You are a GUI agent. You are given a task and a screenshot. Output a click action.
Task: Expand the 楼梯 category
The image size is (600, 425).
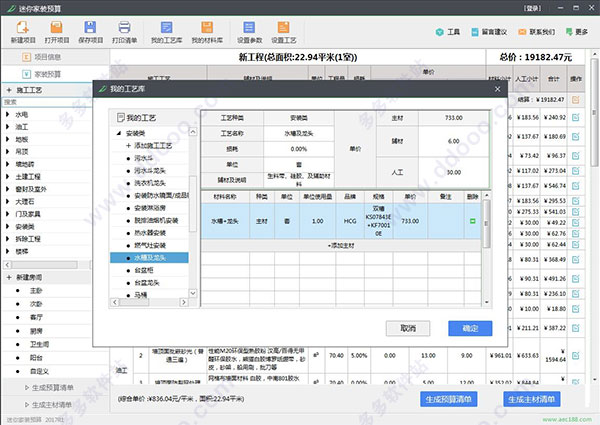point(8,251)
